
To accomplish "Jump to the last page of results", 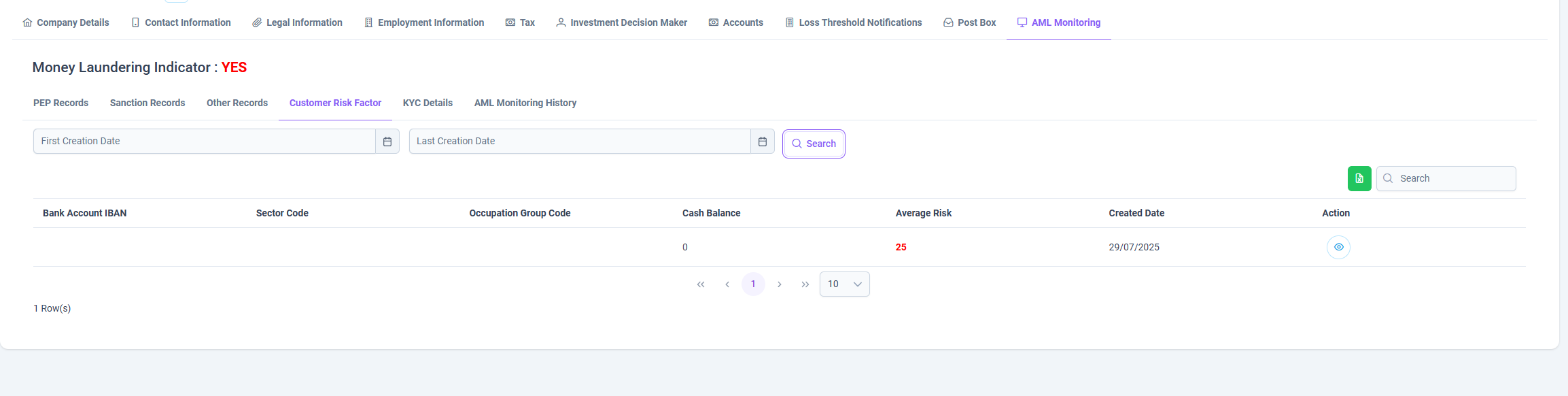I will 805,284.
